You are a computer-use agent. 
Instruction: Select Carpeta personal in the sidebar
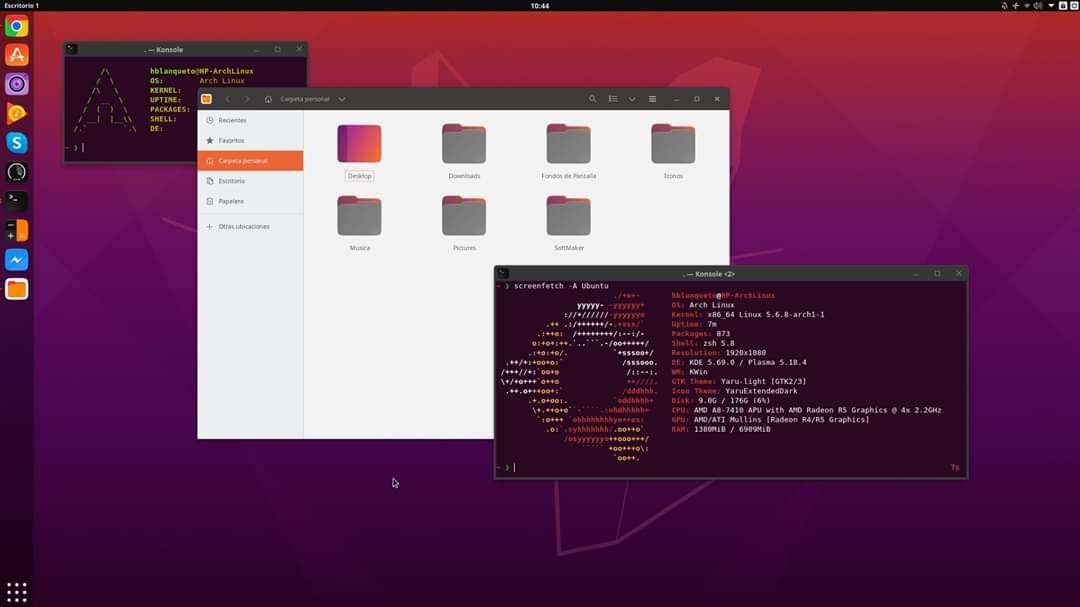pyautogui.click(x=250, y=161)
